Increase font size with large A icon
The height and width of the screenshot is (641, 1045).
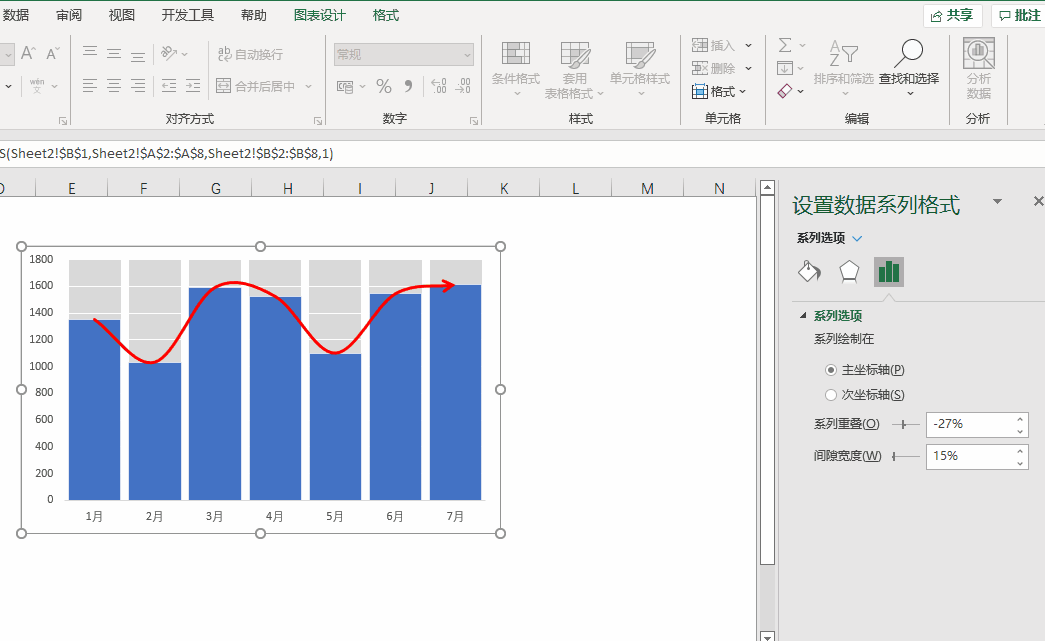pos(29,53)
